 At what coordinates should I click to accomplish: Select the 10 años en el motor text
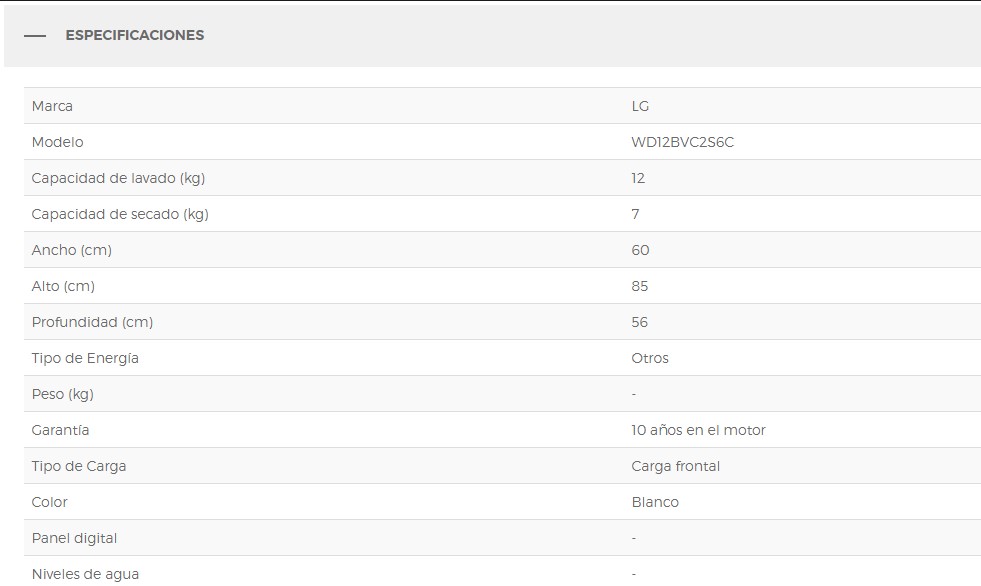coord(698,430)
